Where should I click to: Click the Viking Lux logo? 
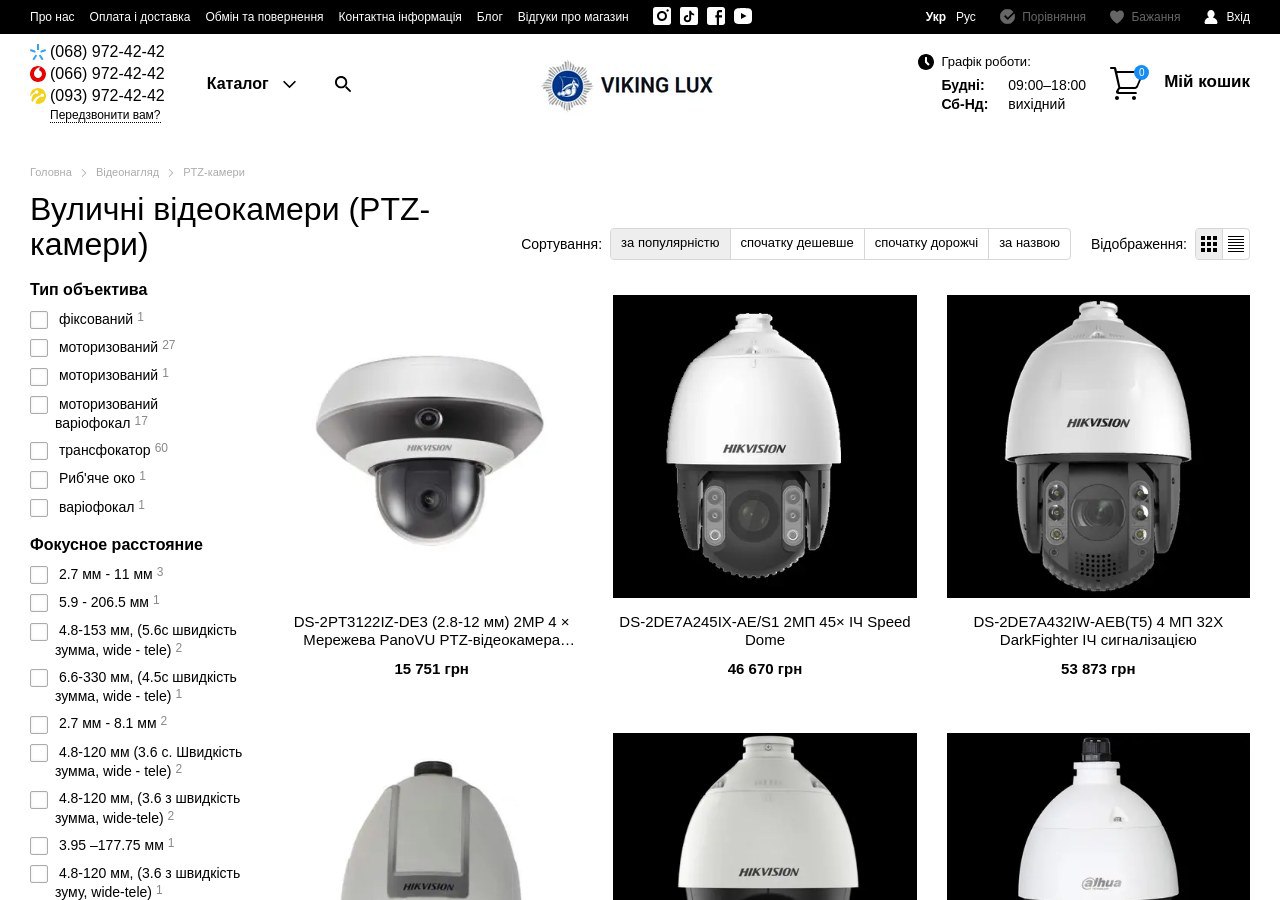(x=628, y=85)
